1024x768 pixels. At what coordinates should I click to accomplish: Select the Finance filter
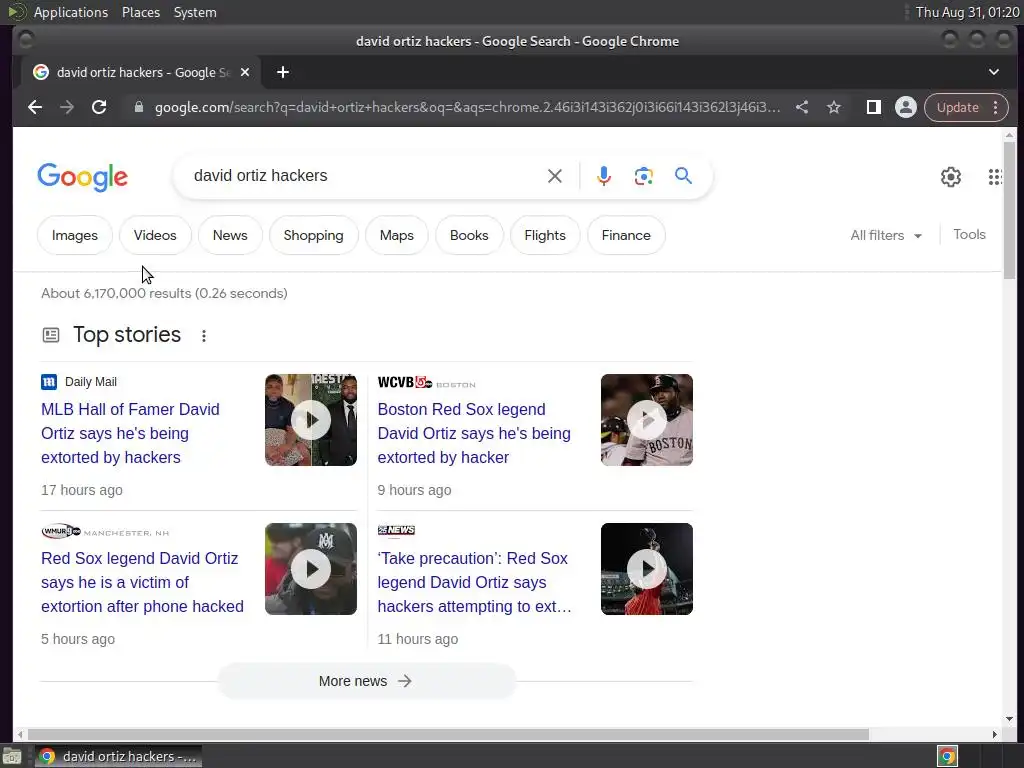pos(626,235)
